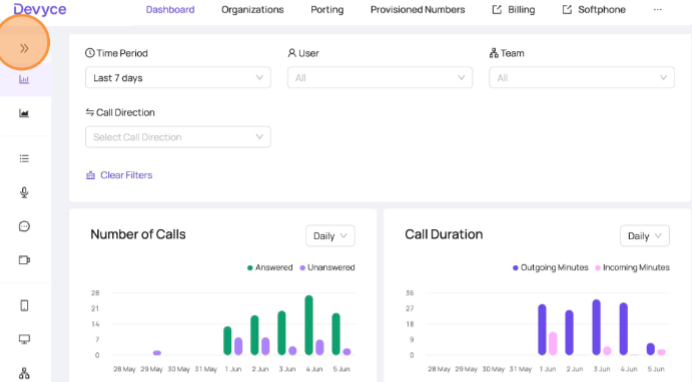This screenshot has height=382, width=692.
Task: Open the Billing link
Action: click(521, 10)
